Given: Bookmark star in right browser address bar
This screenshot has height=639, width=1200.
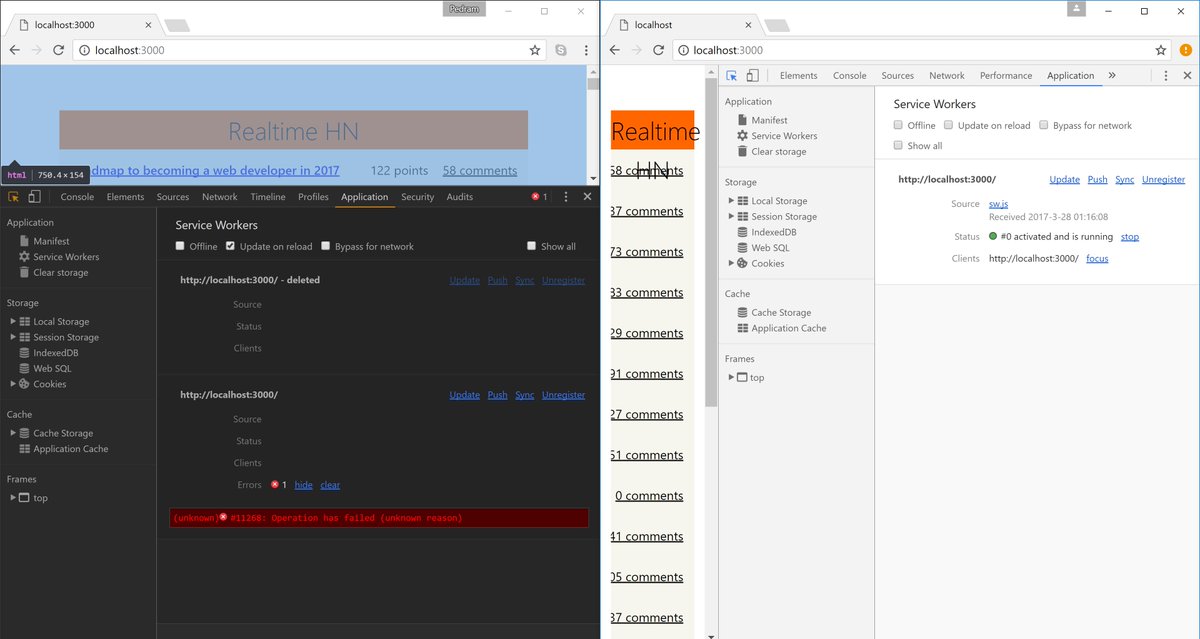Looking at the screenshot, I should pyautogui.click(x=1161, y=50).
